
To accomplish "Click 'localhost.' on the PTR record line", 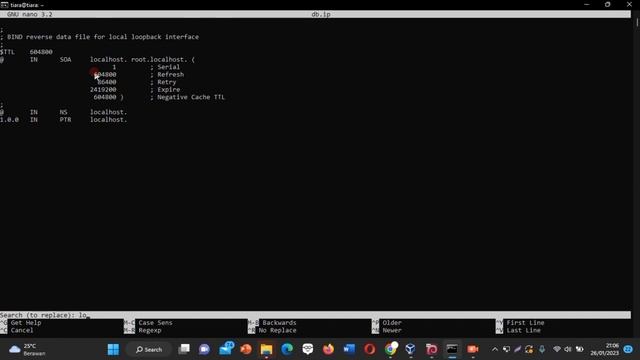I will (x=109, y=120).
